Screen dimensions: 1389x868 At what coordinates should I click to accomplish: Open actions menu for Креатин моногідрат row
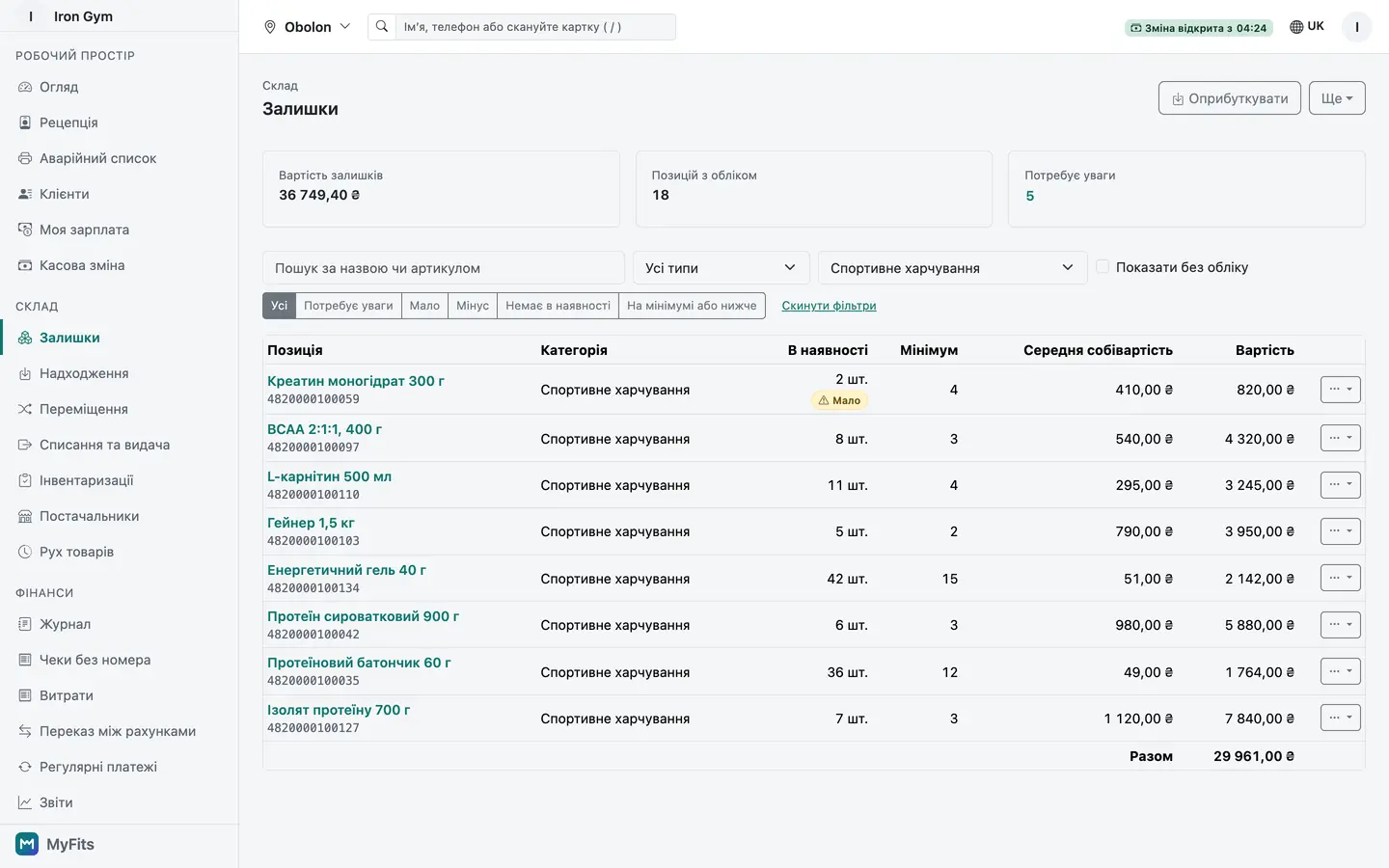tap(1340, 390)
